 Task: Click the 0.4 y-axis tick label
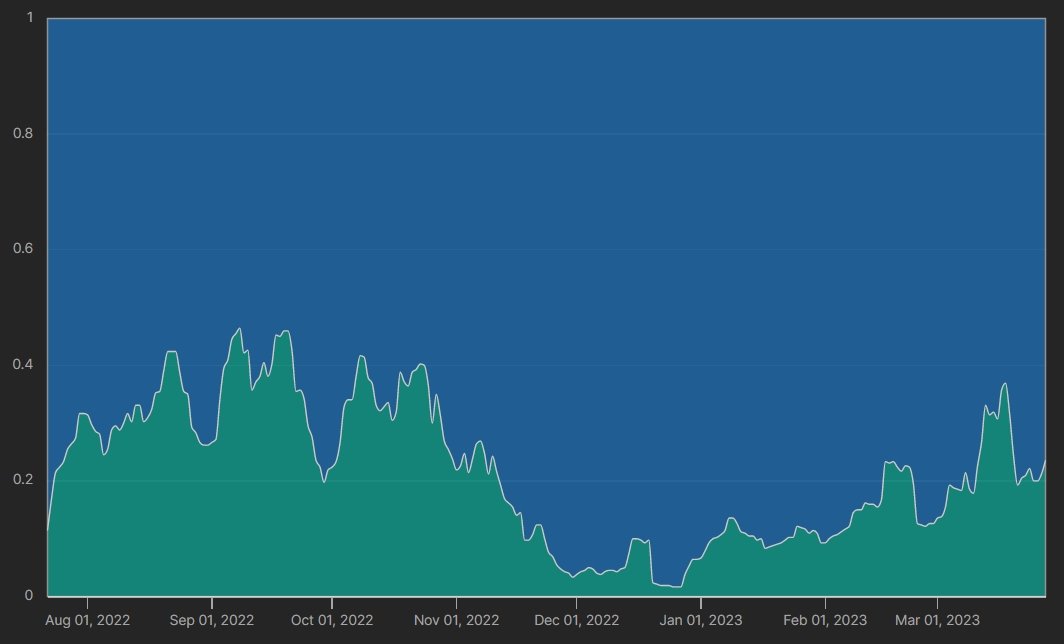23,365
